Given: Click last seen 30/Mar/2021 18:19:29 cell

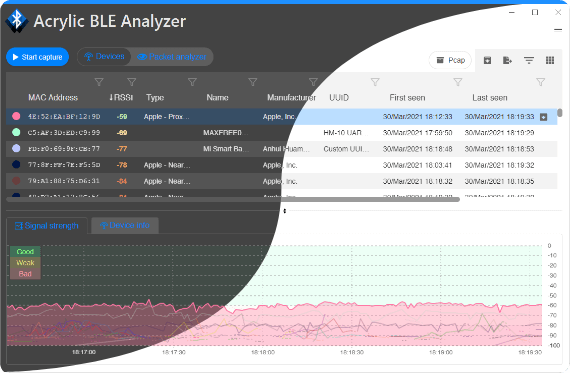Looking at the screenshot, I should (499, 133).
